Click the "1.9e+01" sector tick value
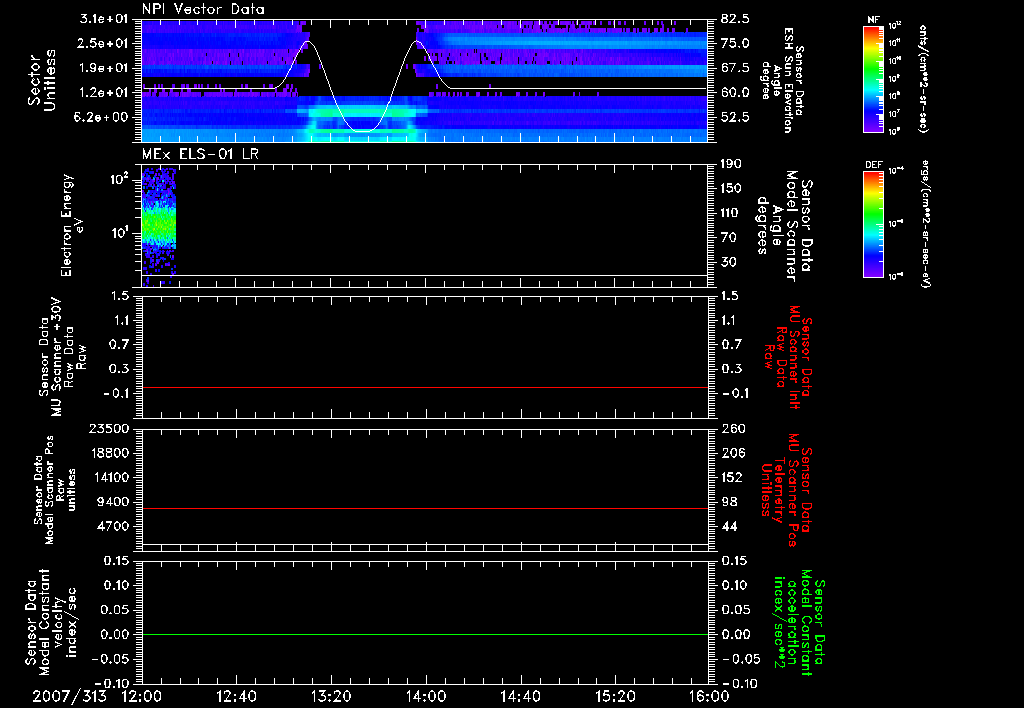The height and width of the screenshot is (708, 1024). (x=104, y=68)
